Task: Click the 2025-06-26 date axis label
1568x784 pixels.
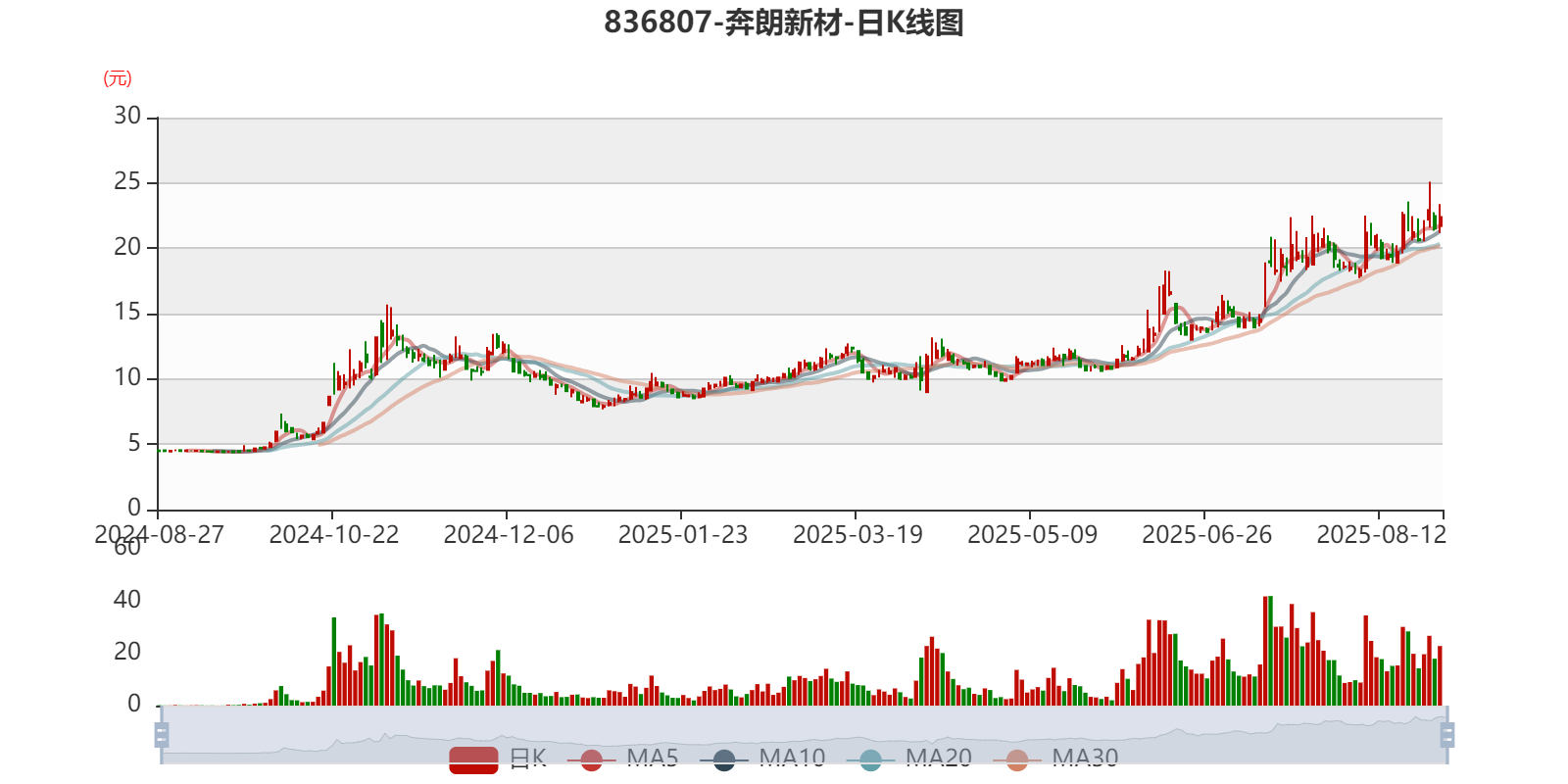Action: click(1206, 535)
